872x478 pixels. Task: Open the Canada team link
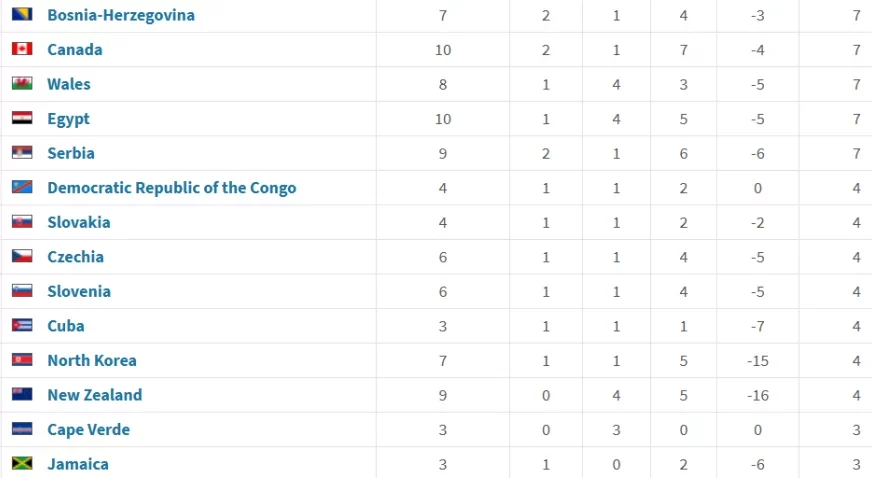point(75,49)
